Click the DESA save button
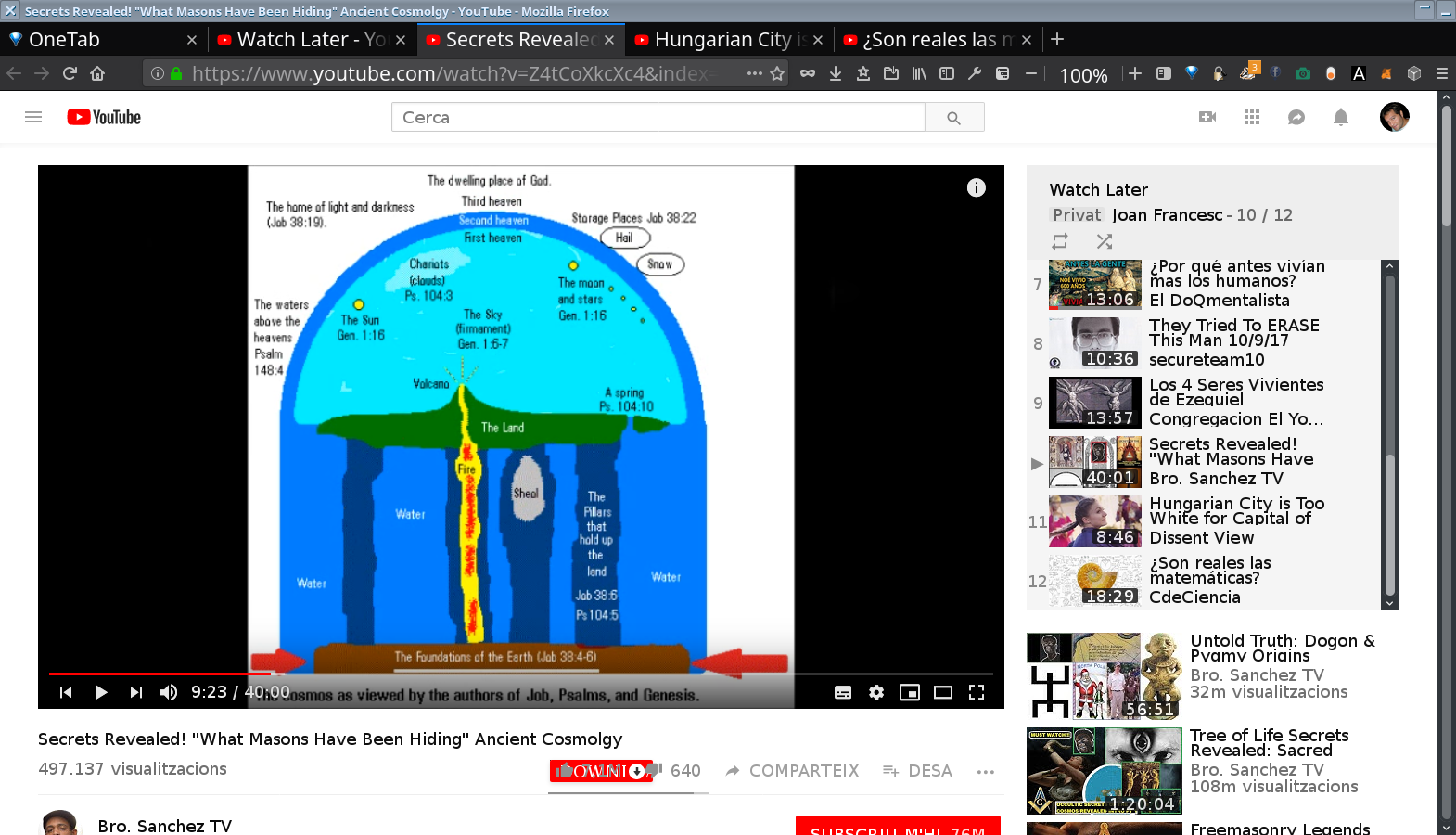 918,771
